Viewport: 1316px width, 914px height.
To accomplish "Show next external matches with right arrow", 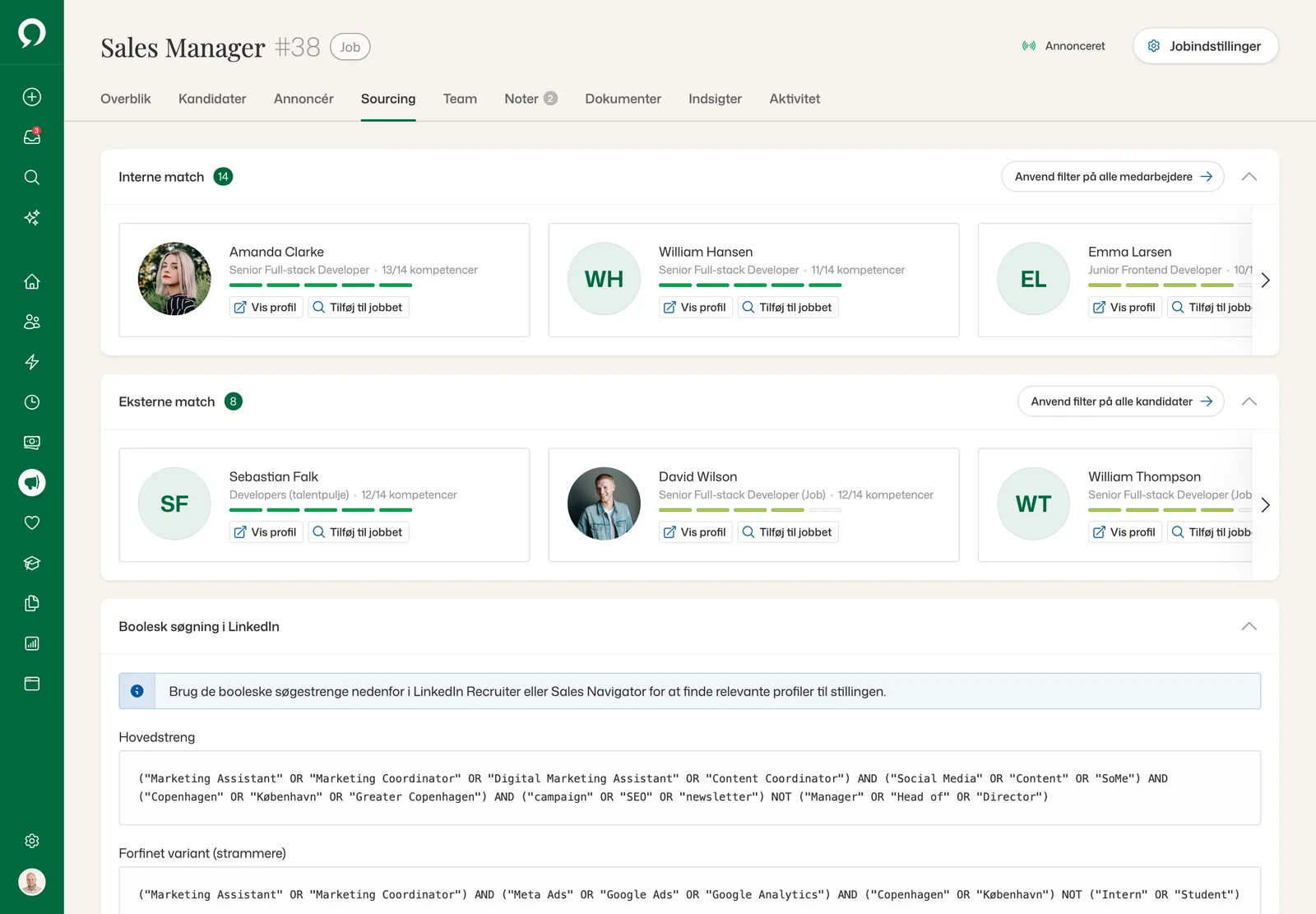I will click(x=1265, y=505).
